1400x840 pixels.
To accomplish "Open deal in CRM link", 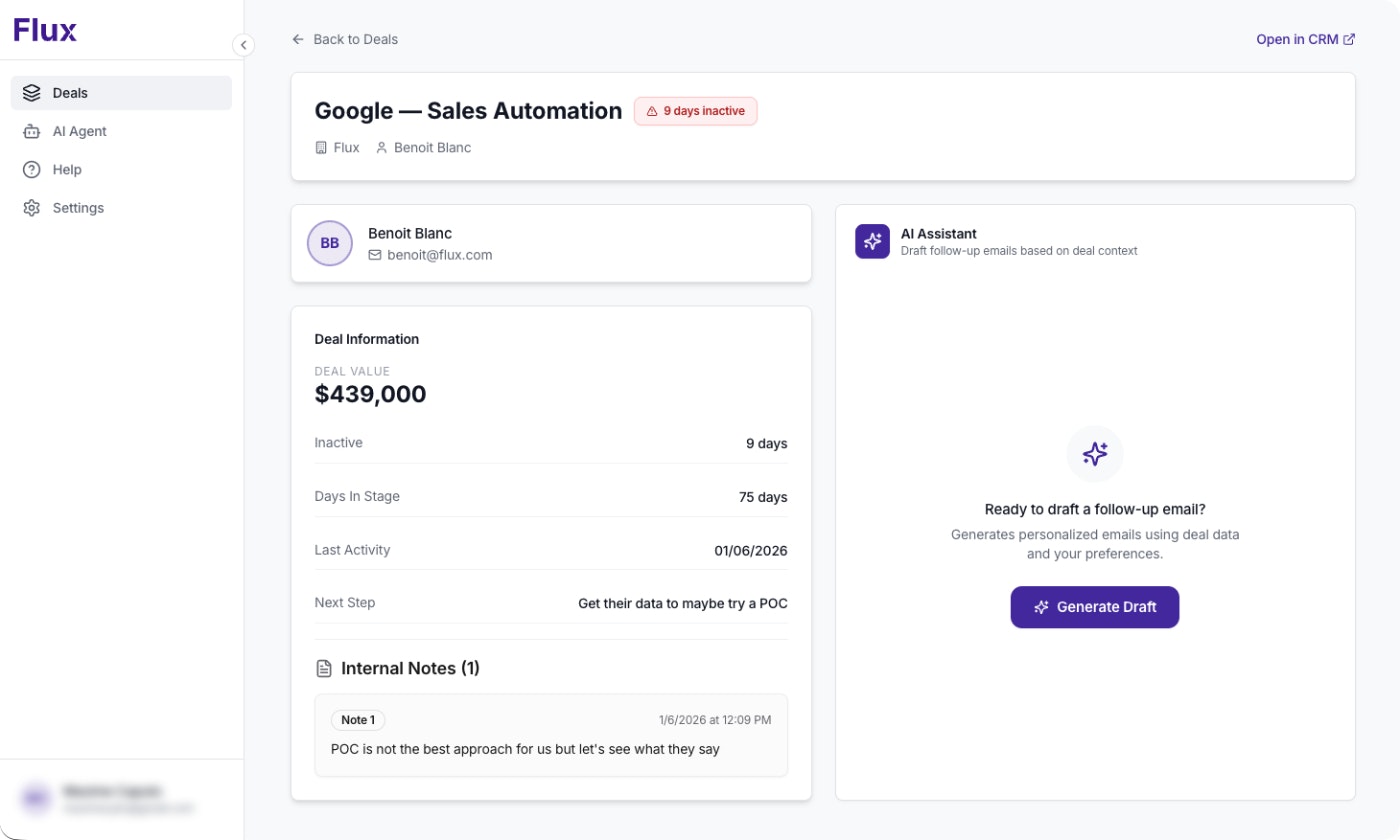I will [1306, 39].
